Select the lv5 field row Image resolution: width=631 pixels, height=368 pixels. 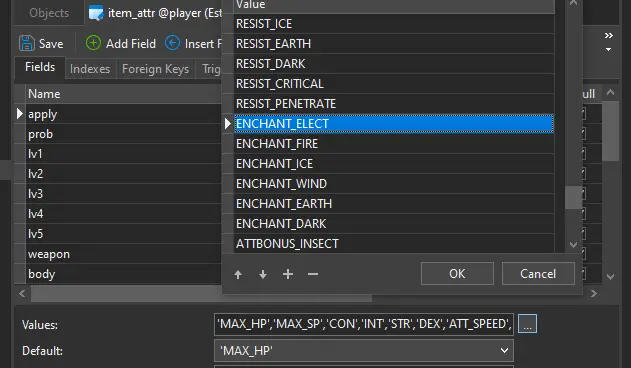coord(124,234)
